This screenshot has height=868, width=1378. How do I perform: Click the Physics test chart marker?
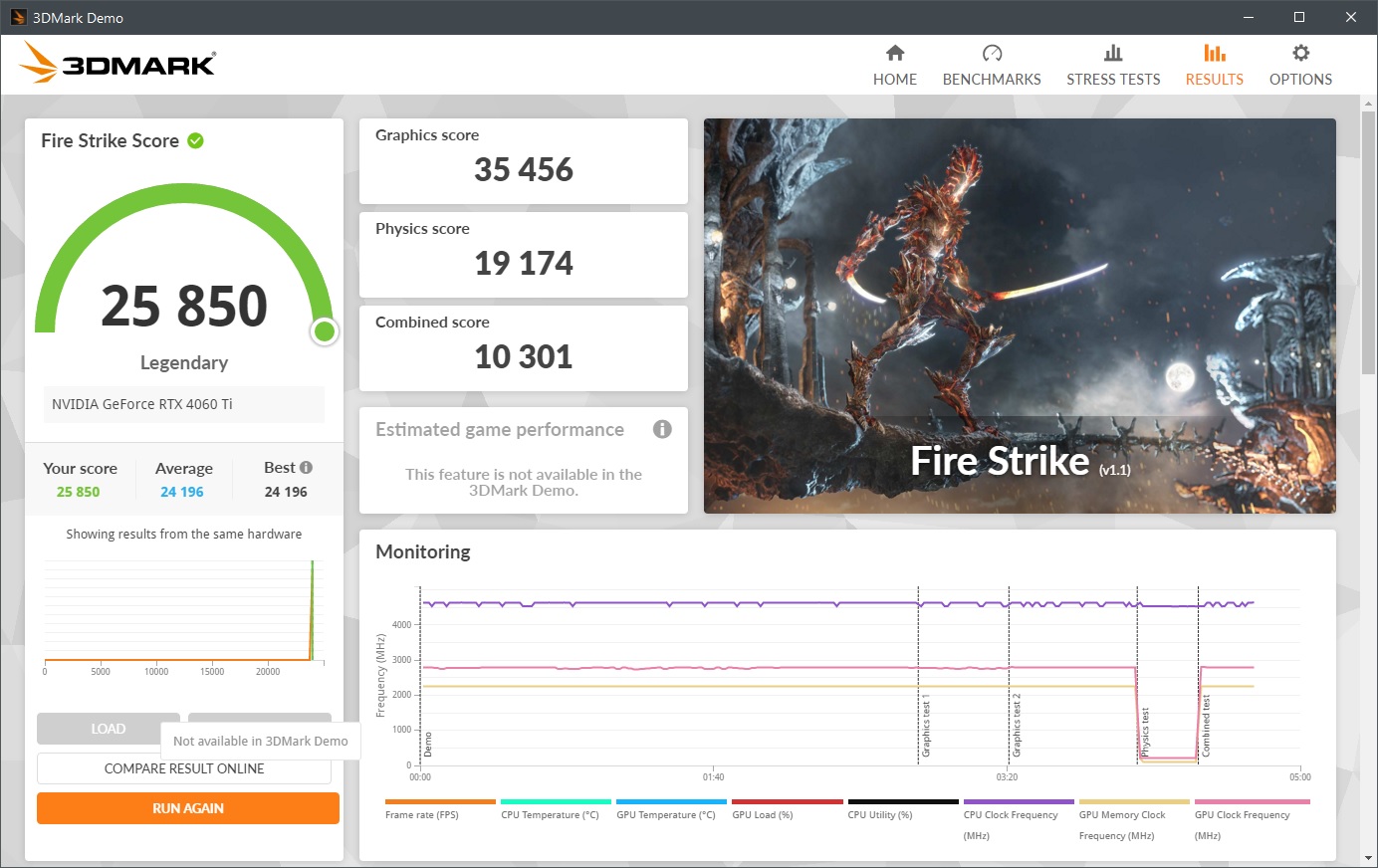coord(1145,732)
